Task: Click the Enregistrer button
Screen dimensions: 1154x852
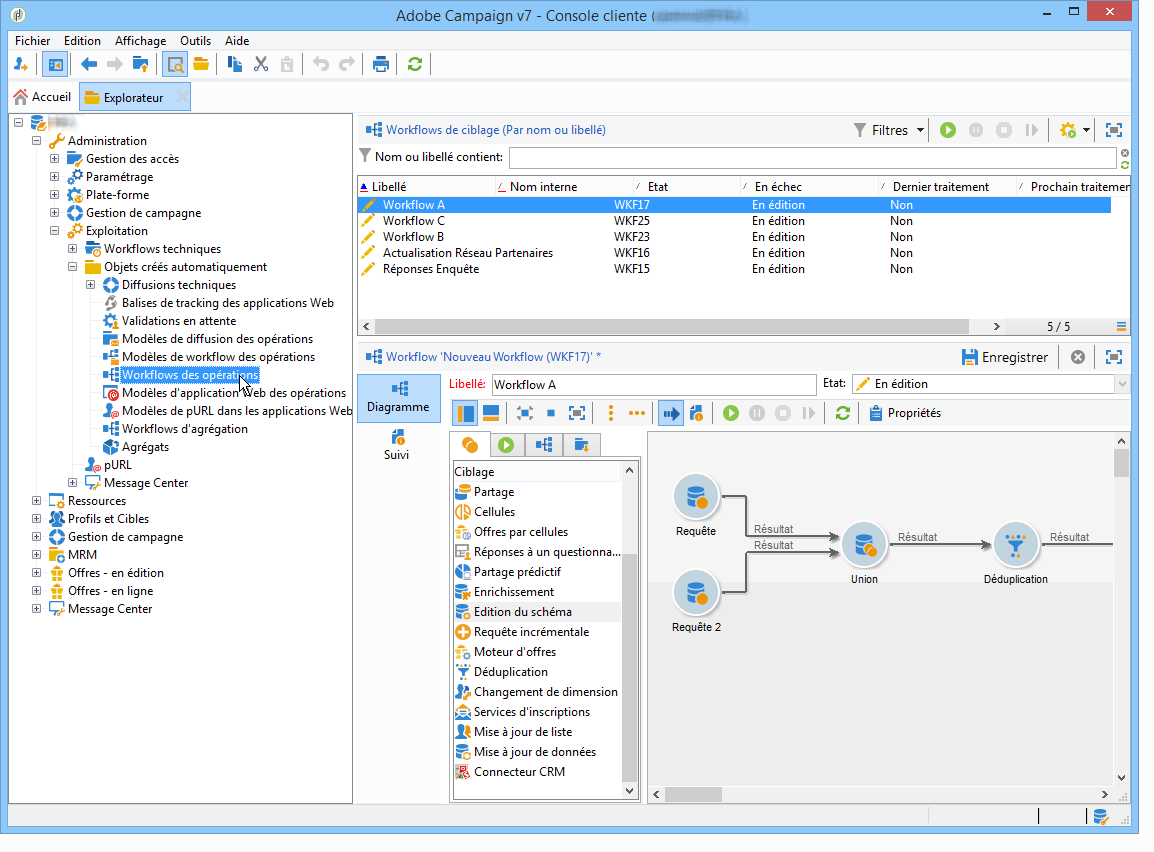Action: pos(1005,357)
